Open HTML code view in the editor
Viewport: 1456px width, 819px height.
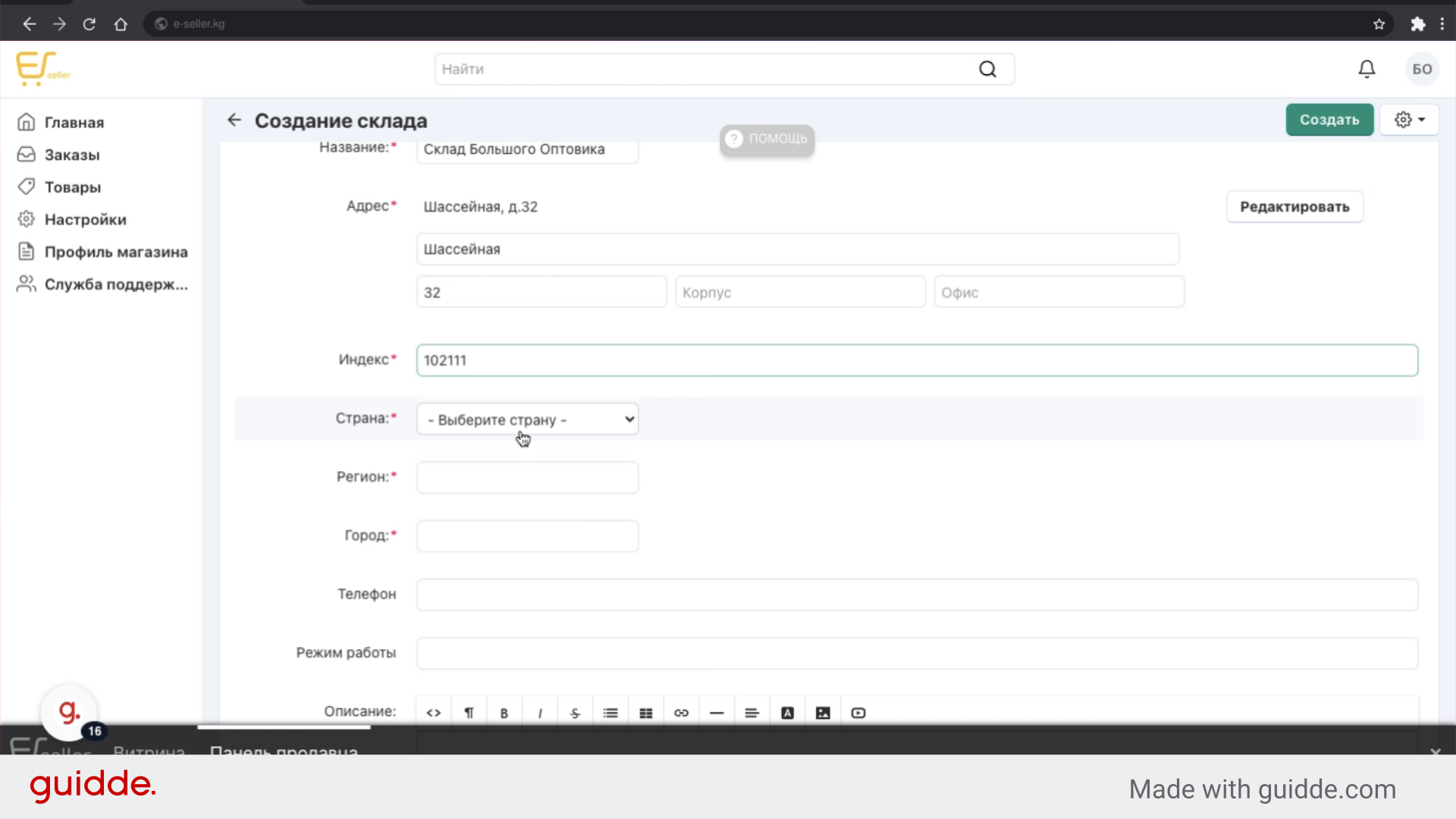(434, 713)
